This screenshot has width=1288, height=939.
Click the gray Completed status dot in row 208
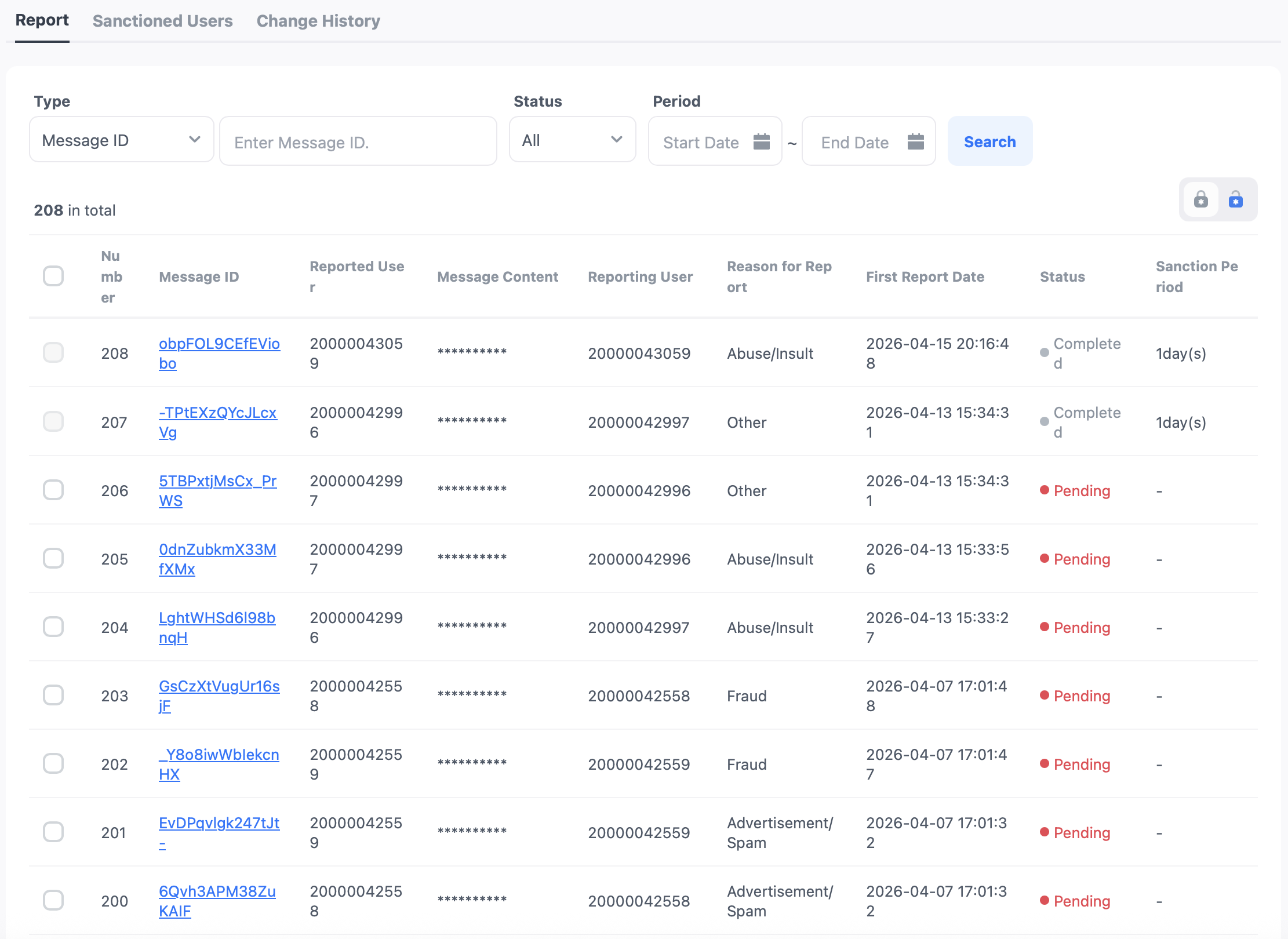[x=1045, y=352]
